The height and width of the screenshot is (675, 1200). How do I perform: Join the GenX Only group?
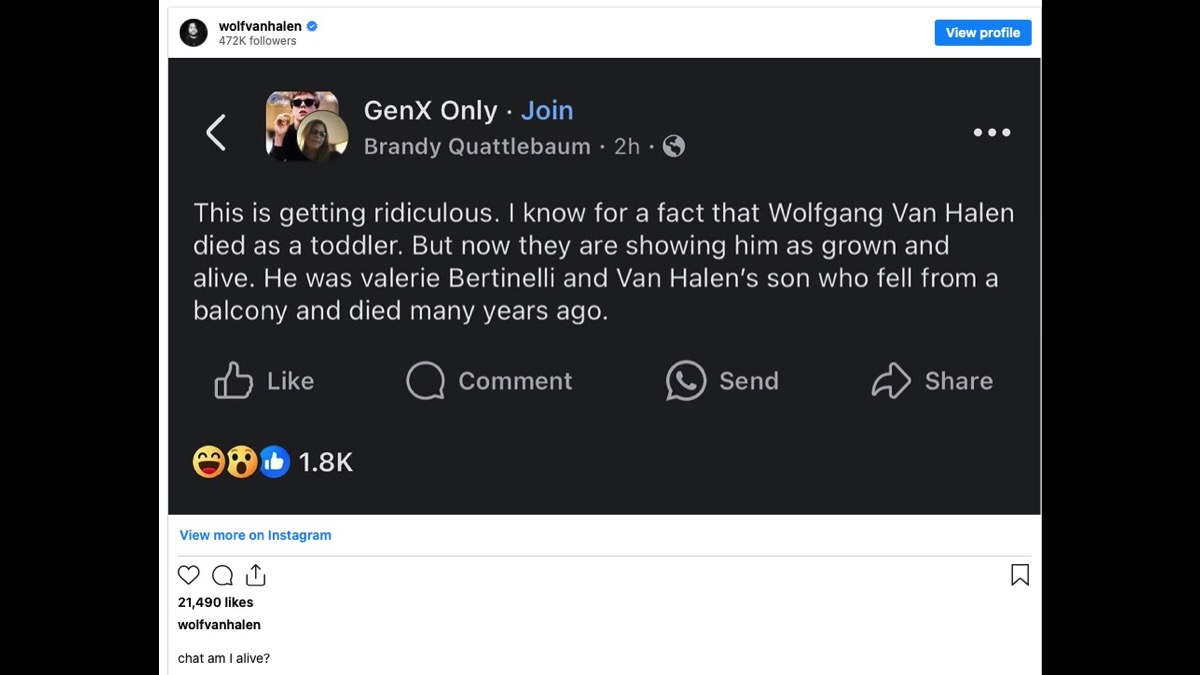(x=547, y=110)
